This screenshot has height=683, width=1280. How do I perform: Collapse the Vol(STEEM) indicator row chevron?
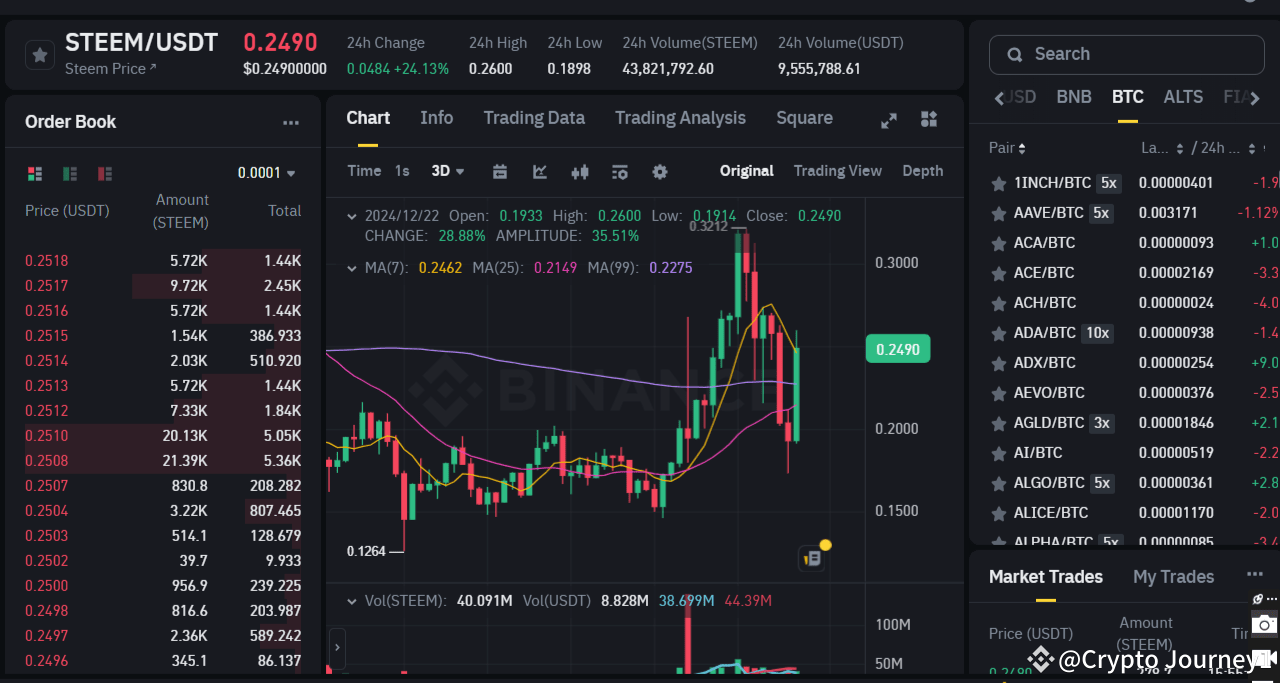[351, 601]
